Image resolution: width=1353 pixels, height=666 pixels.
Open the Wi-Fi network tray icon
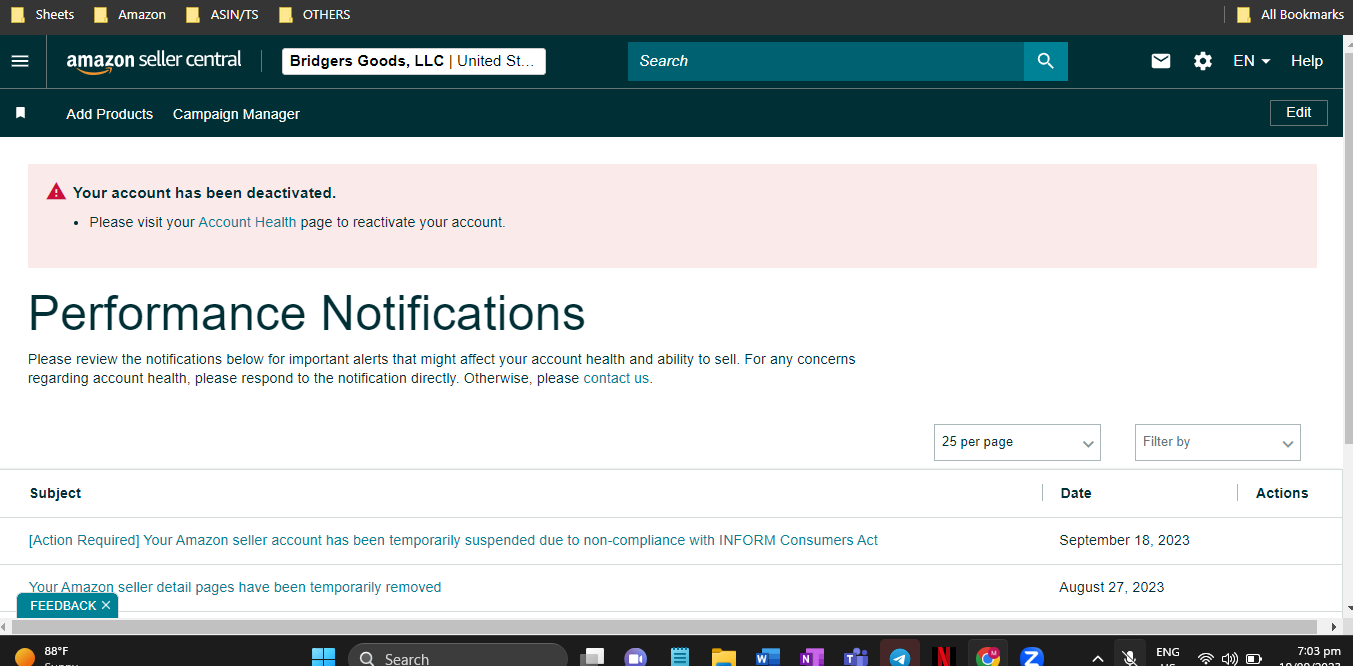(x=1206, y=658)
